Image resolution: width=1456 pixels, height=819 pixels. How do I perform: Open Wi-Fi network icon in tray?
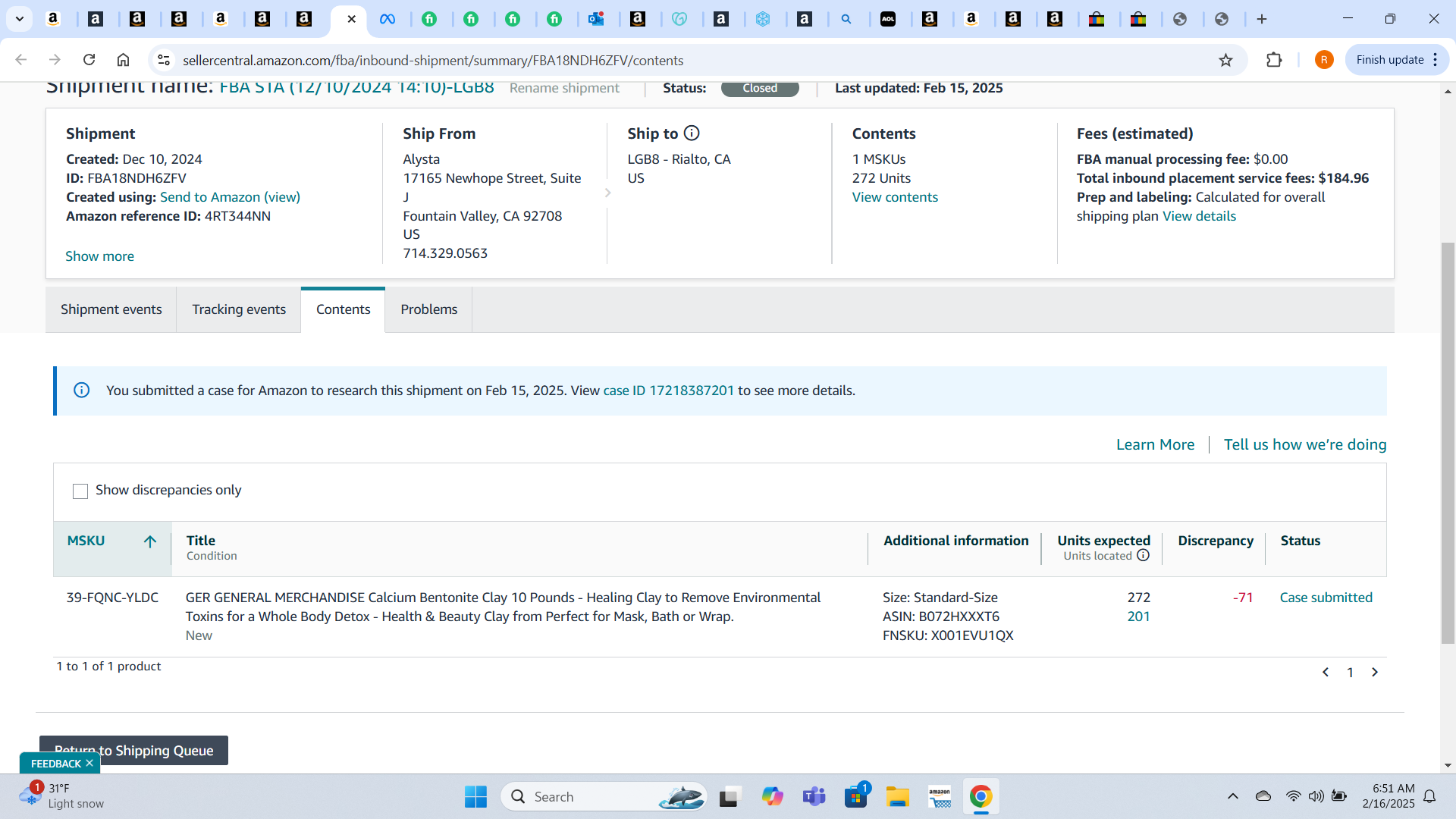click(1293, 796)
